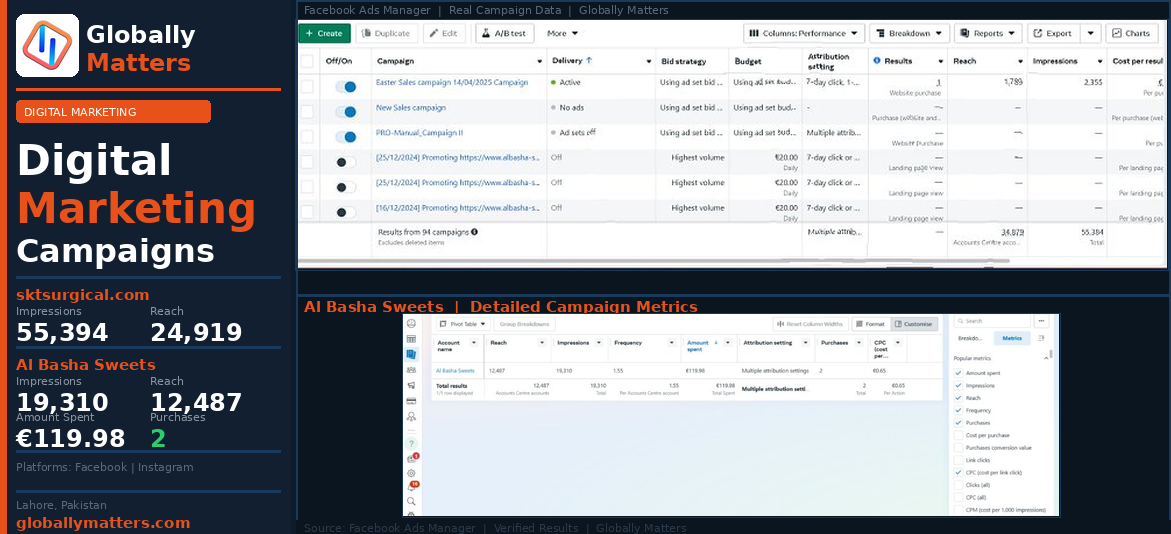Viewport: 1171px width, 534px height.
Task: Enable the Cost per purchase metric checkbox
Action: 958,435
